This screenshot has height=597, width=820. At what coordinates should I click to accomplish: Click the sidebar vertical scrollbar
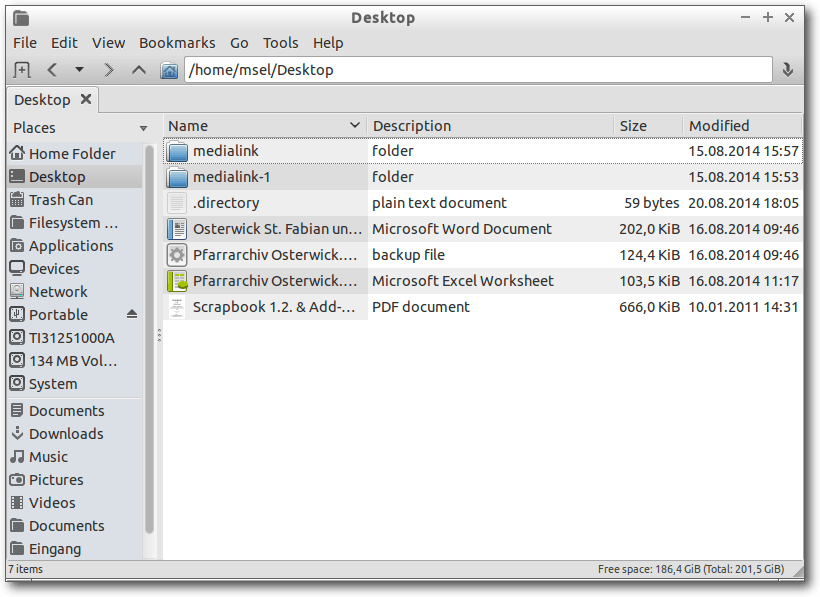[149, 340]
